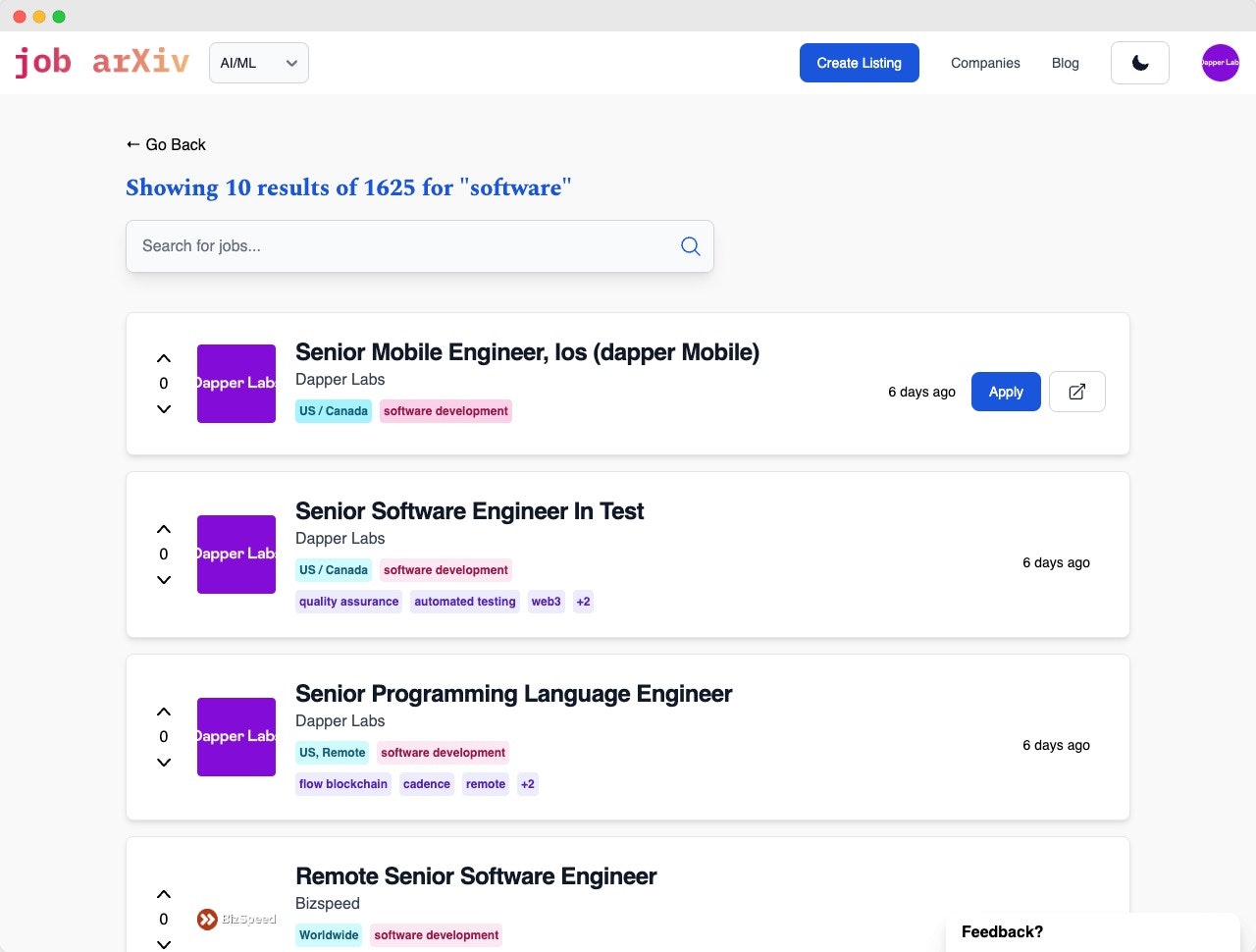The width and height of the screenshot is (1256, 952).
Task: Click the Bizspeed company logo
Action: 236,920
